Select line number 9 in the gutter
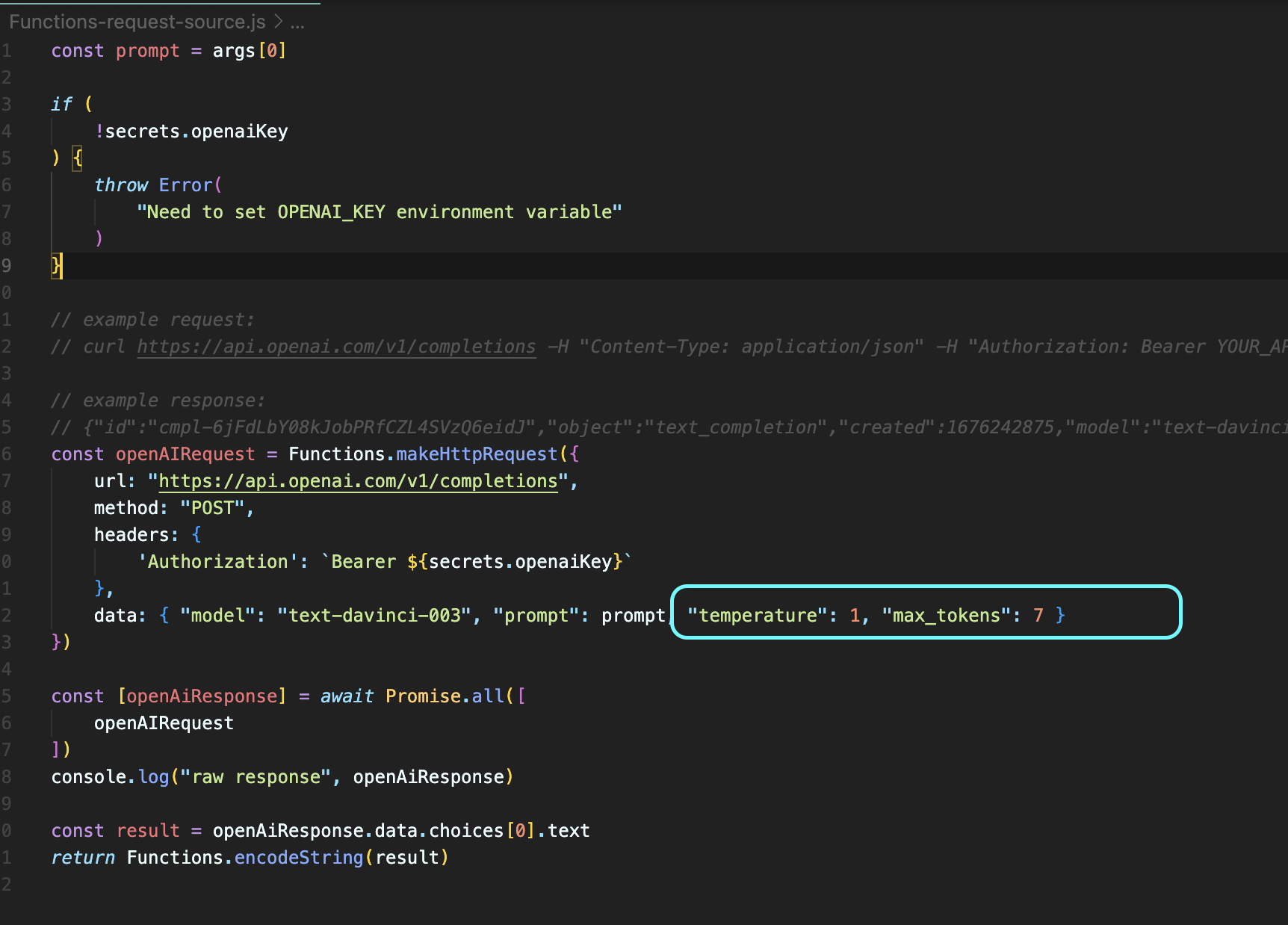The height and width of the screenshot is (925, 1288). click(7, 266)
